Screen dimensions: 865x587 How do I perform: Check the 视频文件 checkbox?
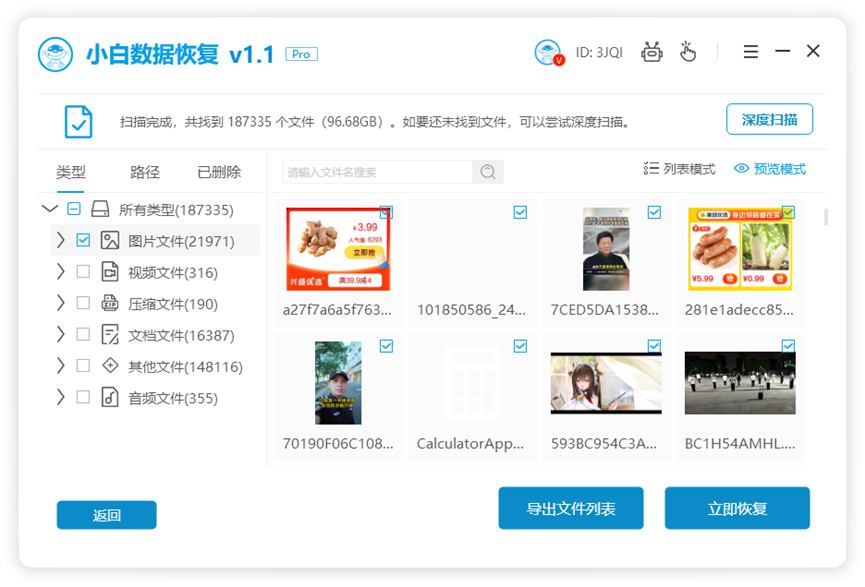point(83,272)
